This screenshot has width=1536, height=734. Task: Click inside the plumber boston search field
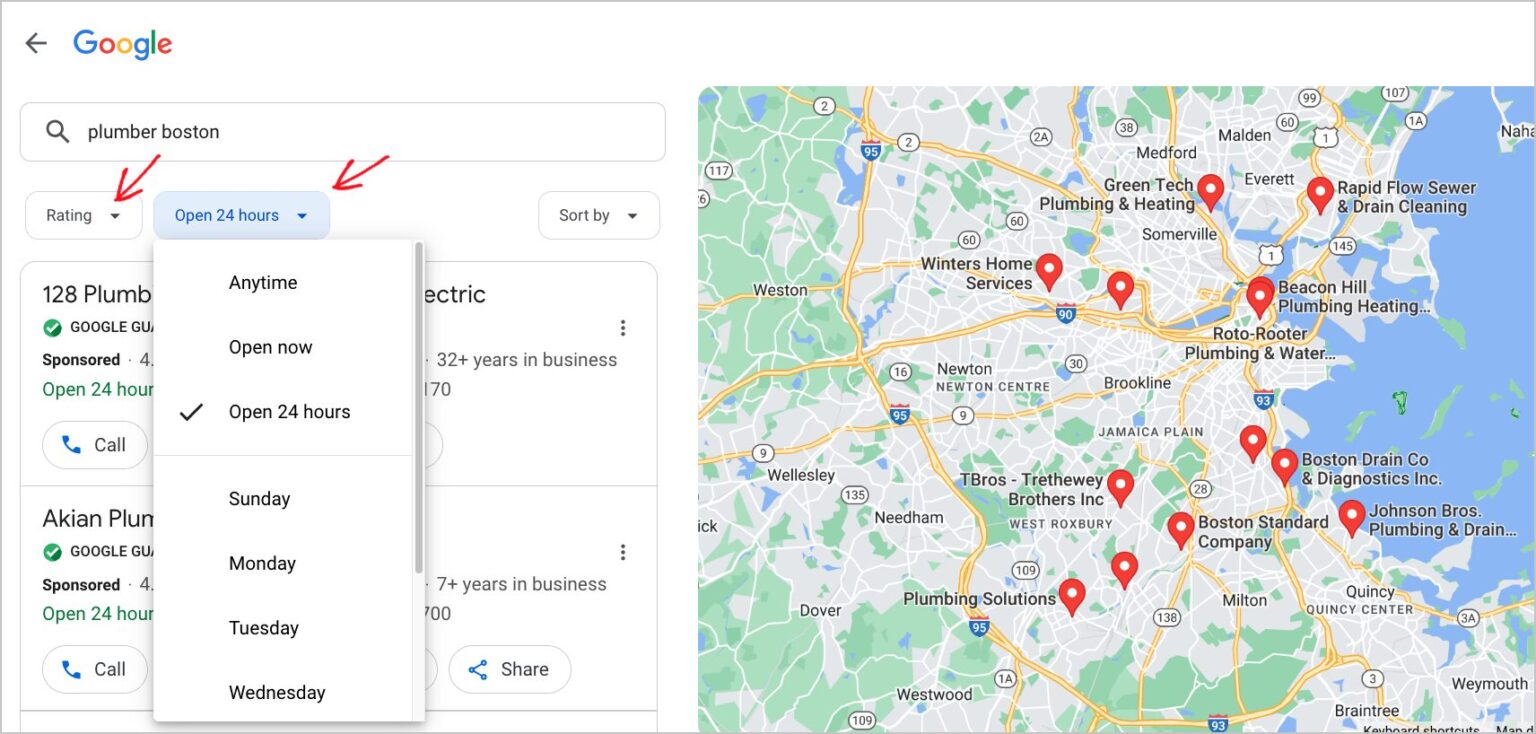[250, 131]
